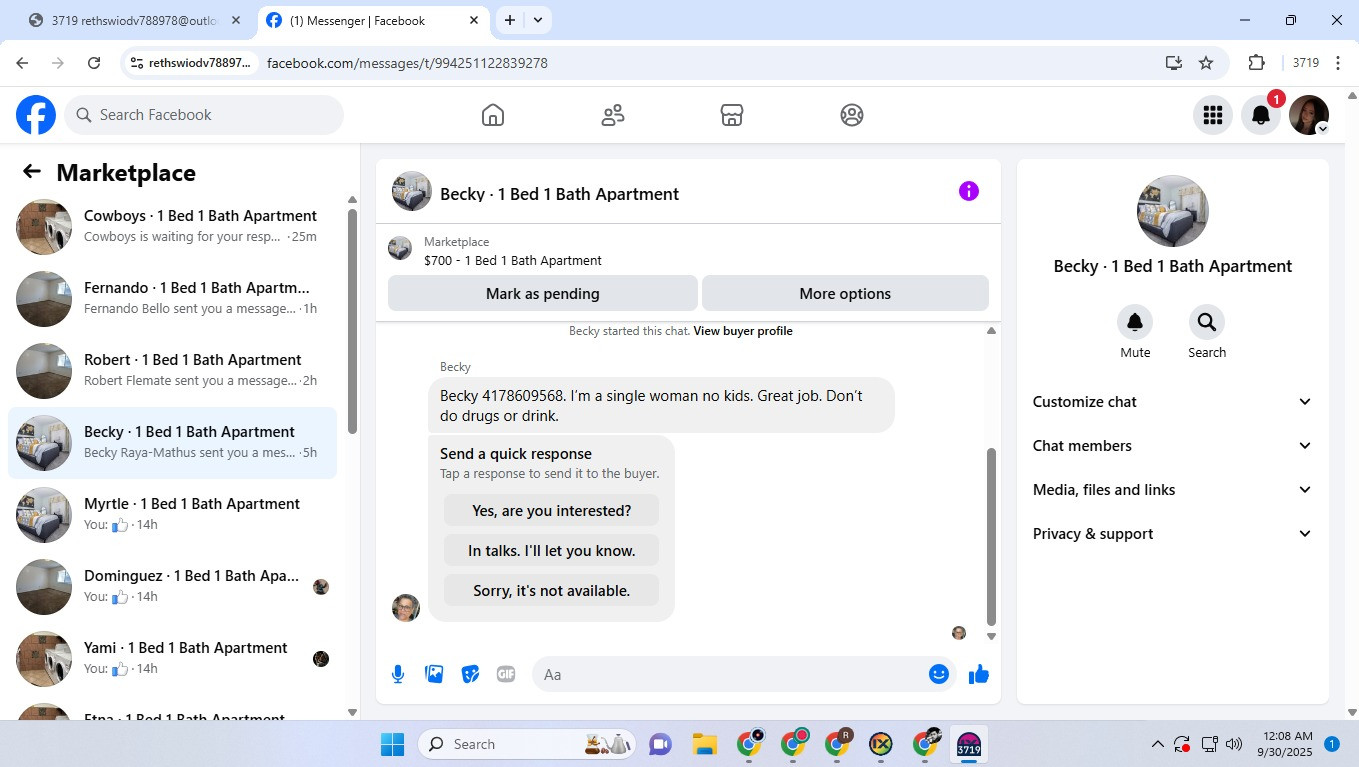Search in conversation magnifier icon
This screenshot has width=1359, height=767.
pos(1207,322)
